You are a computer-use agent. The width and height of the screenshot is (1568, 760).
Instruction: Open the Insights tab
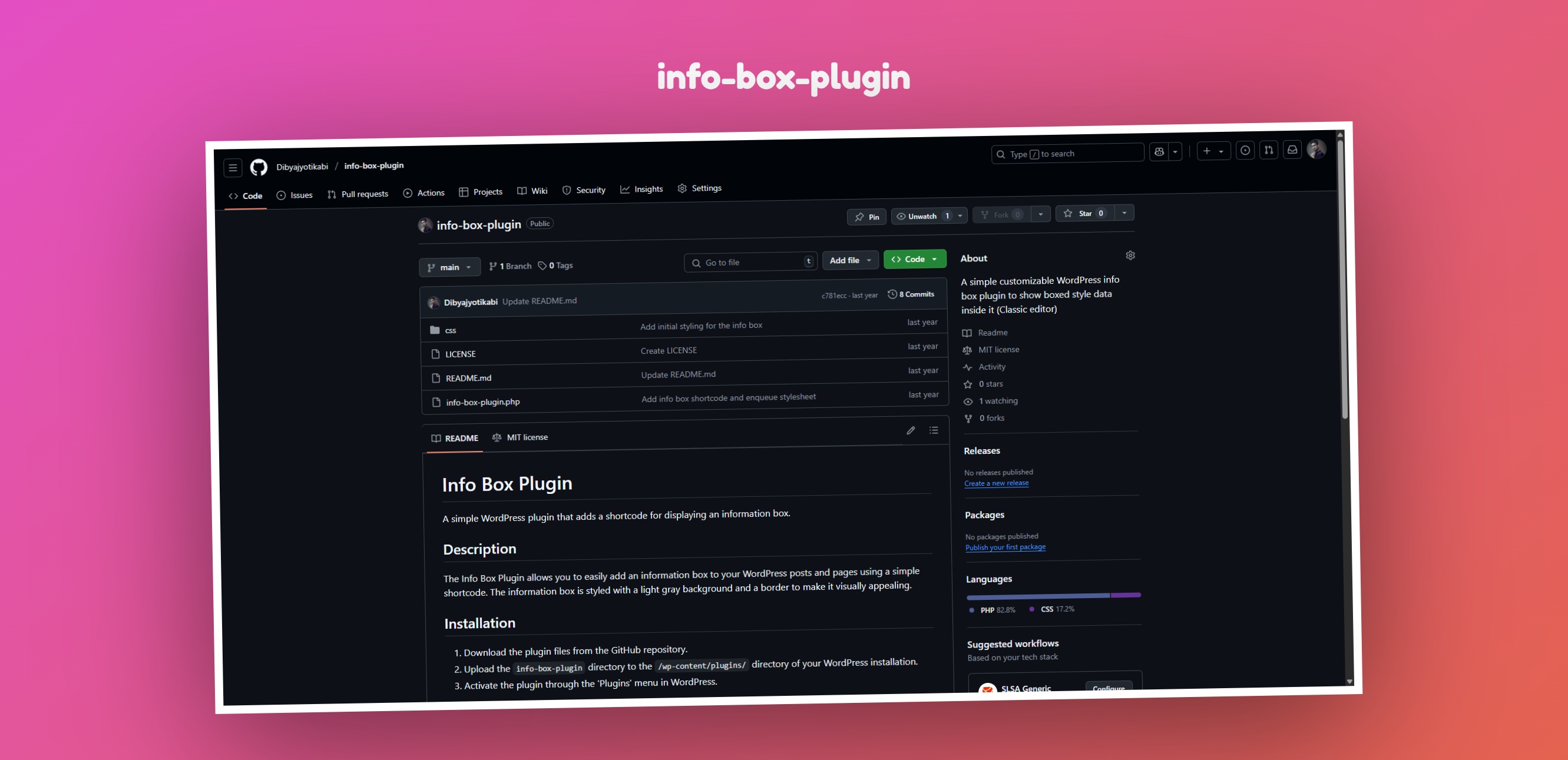pyautogui.click(x=641, y=189)
